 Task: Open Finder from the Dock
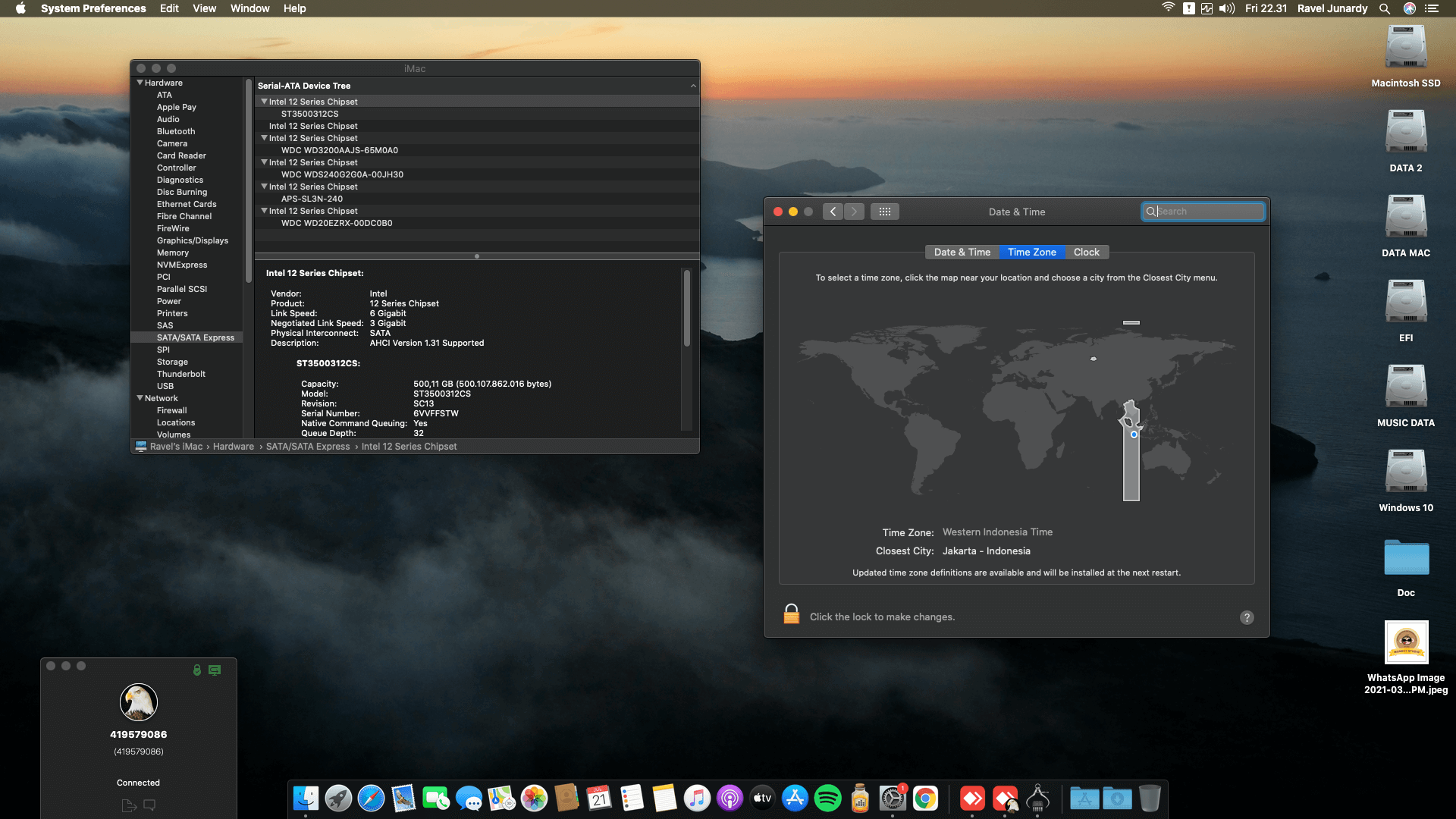pyautogui.click(x=306, y=798)
